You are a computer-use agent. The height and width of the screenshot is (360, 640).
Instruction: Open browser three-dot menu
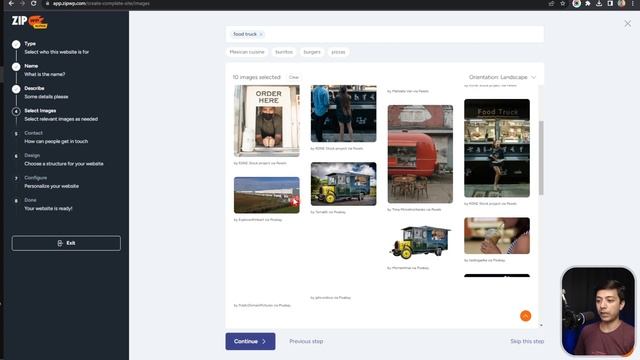(x=633, y=3)
